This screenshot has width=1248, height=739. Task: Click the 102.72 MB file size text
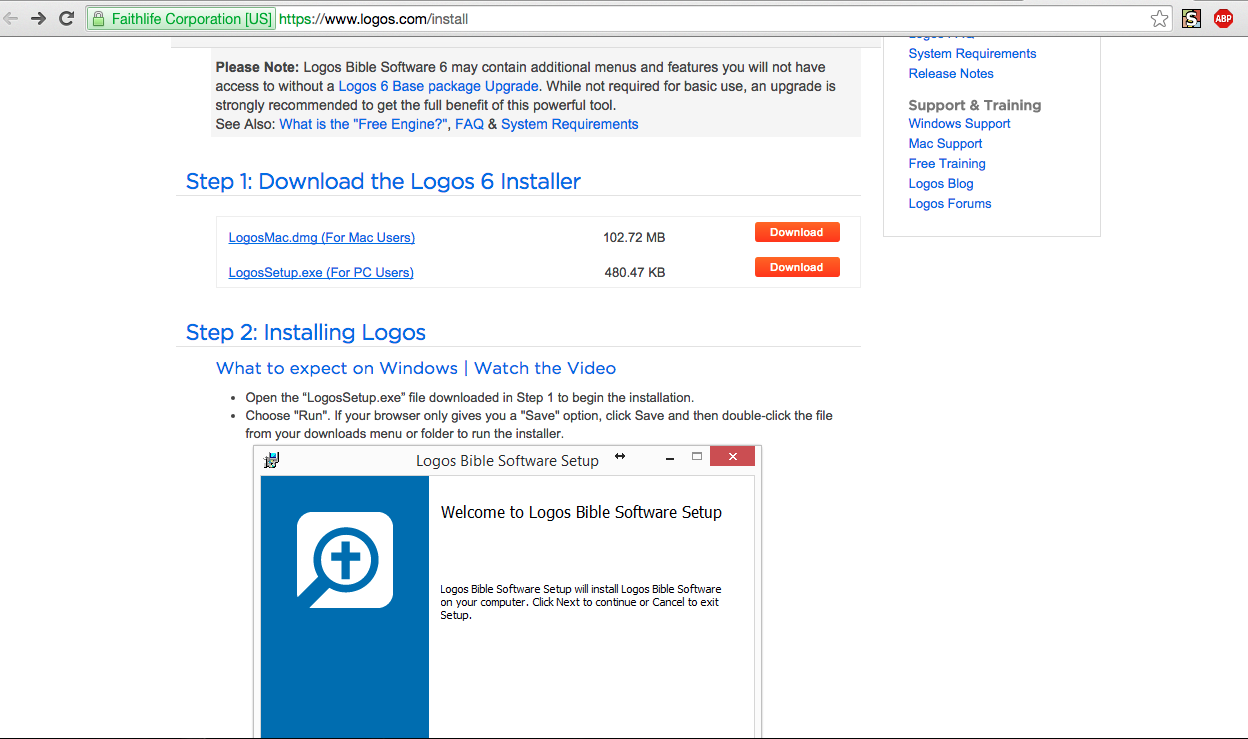pyautogui.click(x=634, y=237)
